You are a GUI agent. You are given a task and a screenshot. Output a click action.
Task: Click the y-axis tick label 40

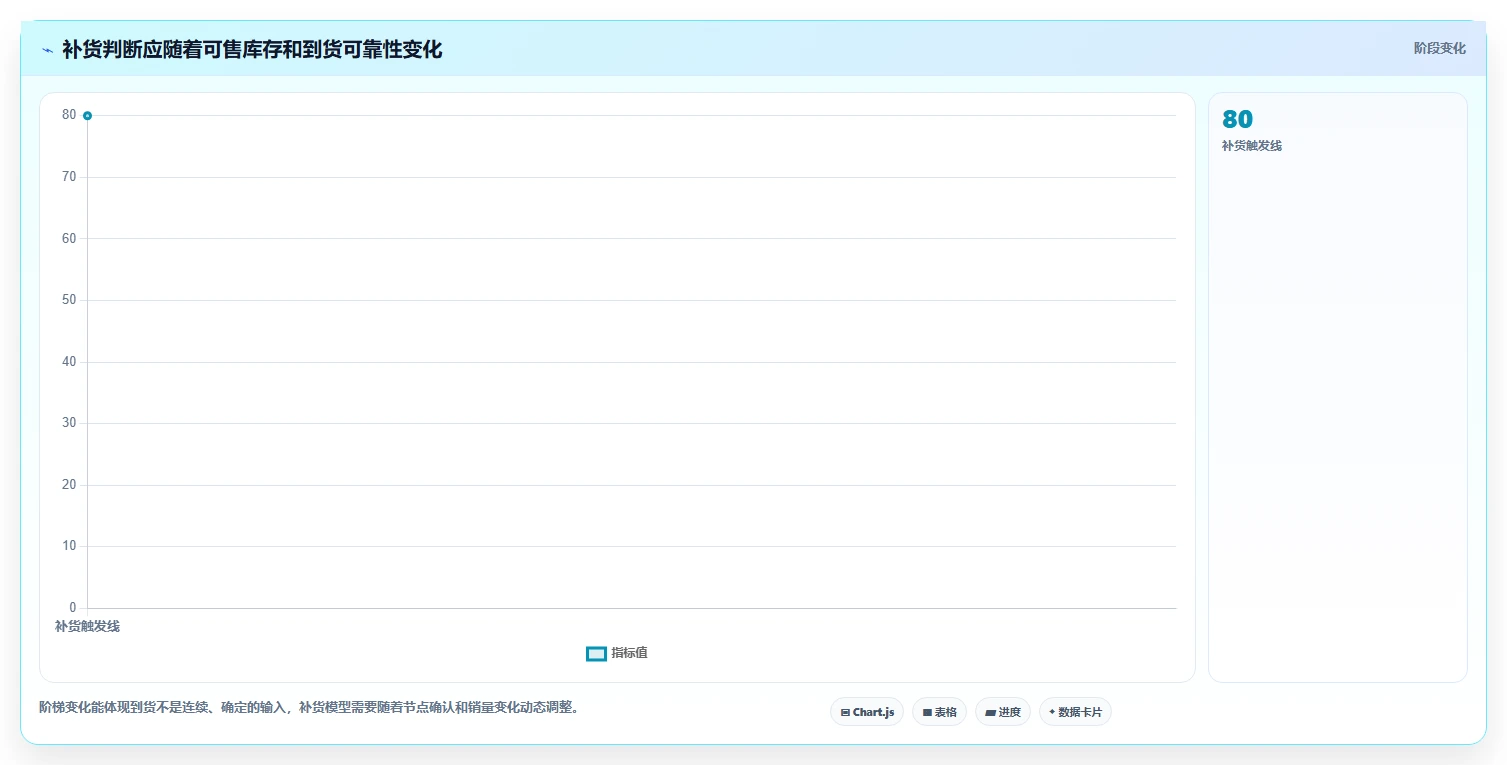pyautogui.click(x=69, y=361)
